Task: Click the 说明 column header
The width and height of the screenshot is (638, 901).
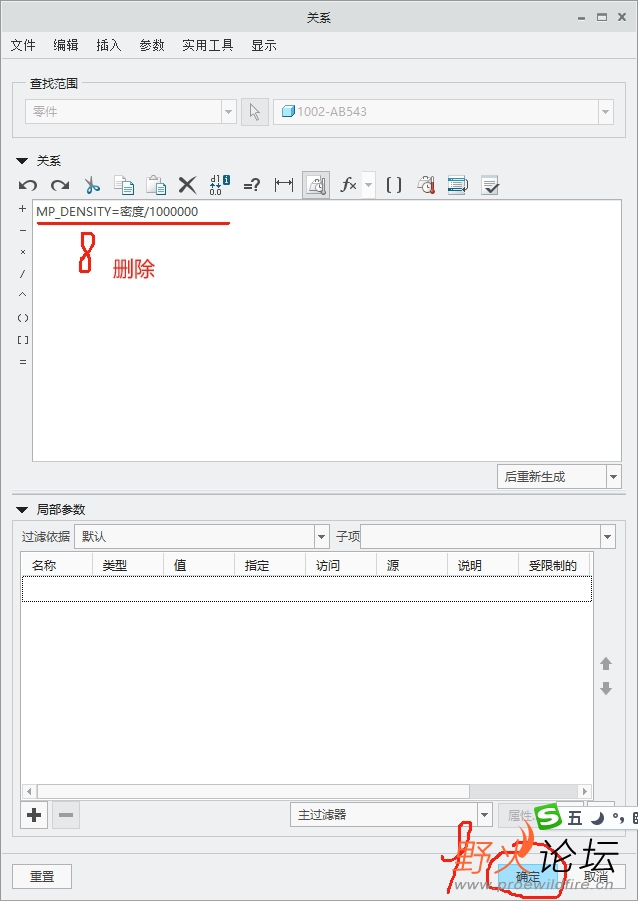Action: pos(483,565)
